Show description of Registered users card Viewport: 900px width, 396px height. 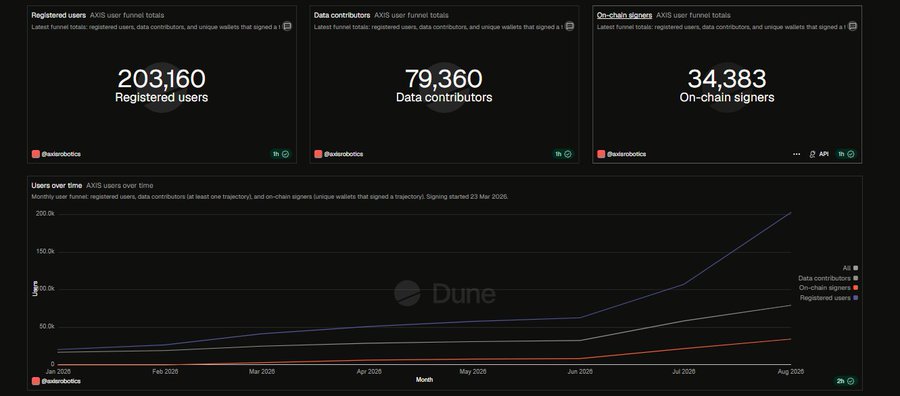287,26
